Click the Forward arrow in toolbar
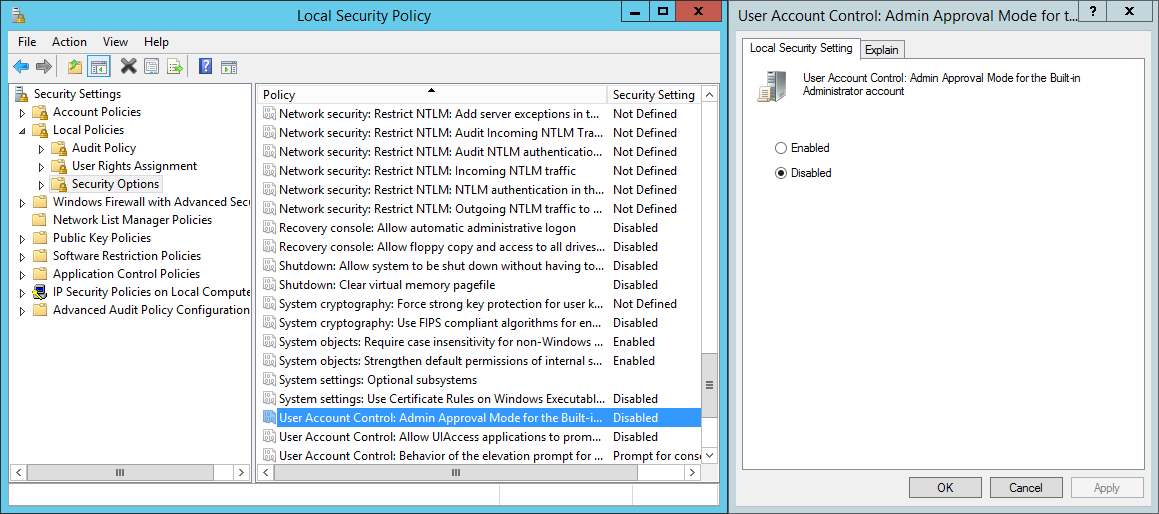 [x=43, y=67]
